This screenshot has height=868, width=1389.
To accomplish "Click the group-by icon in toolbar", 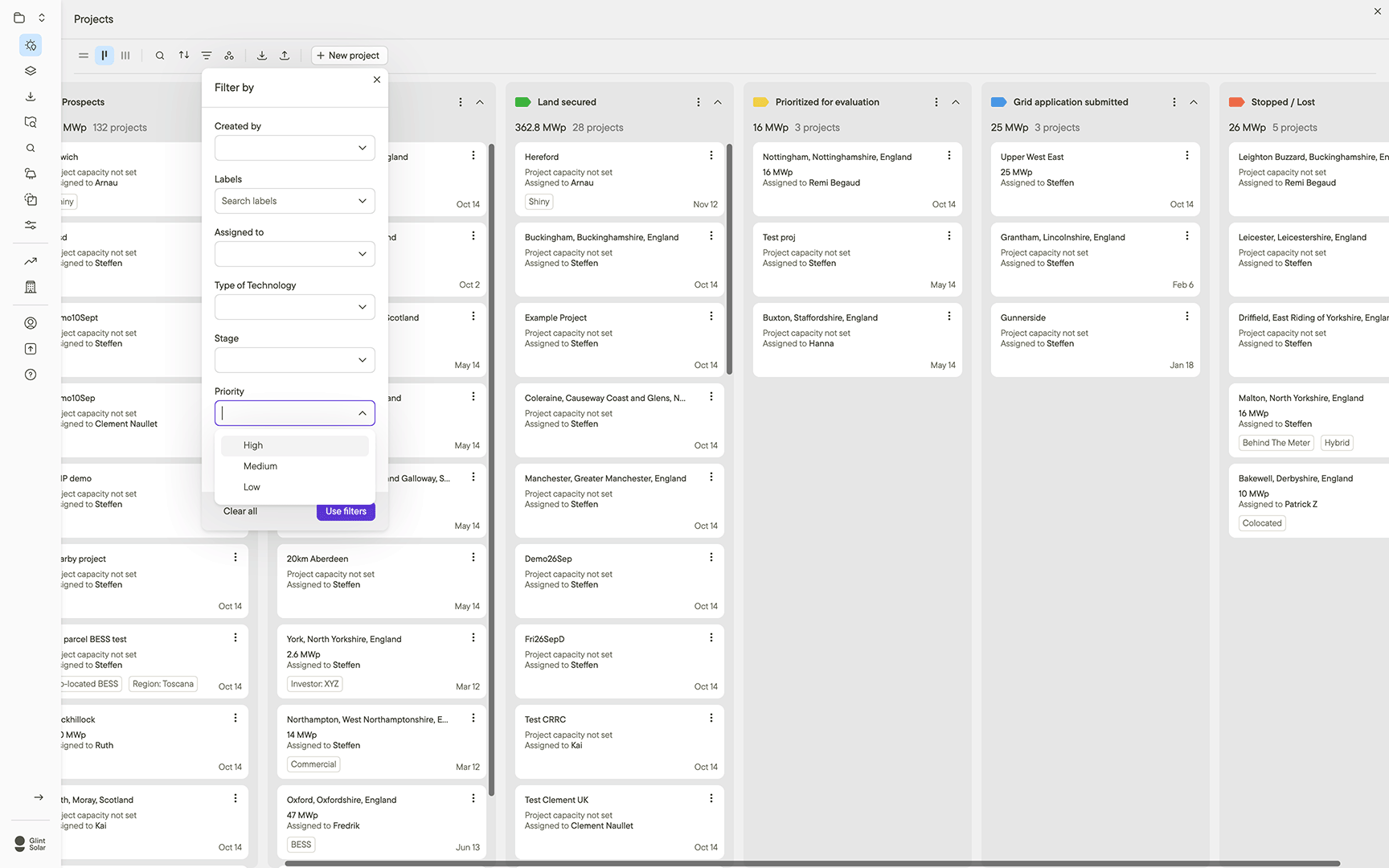I will [229, 55].
